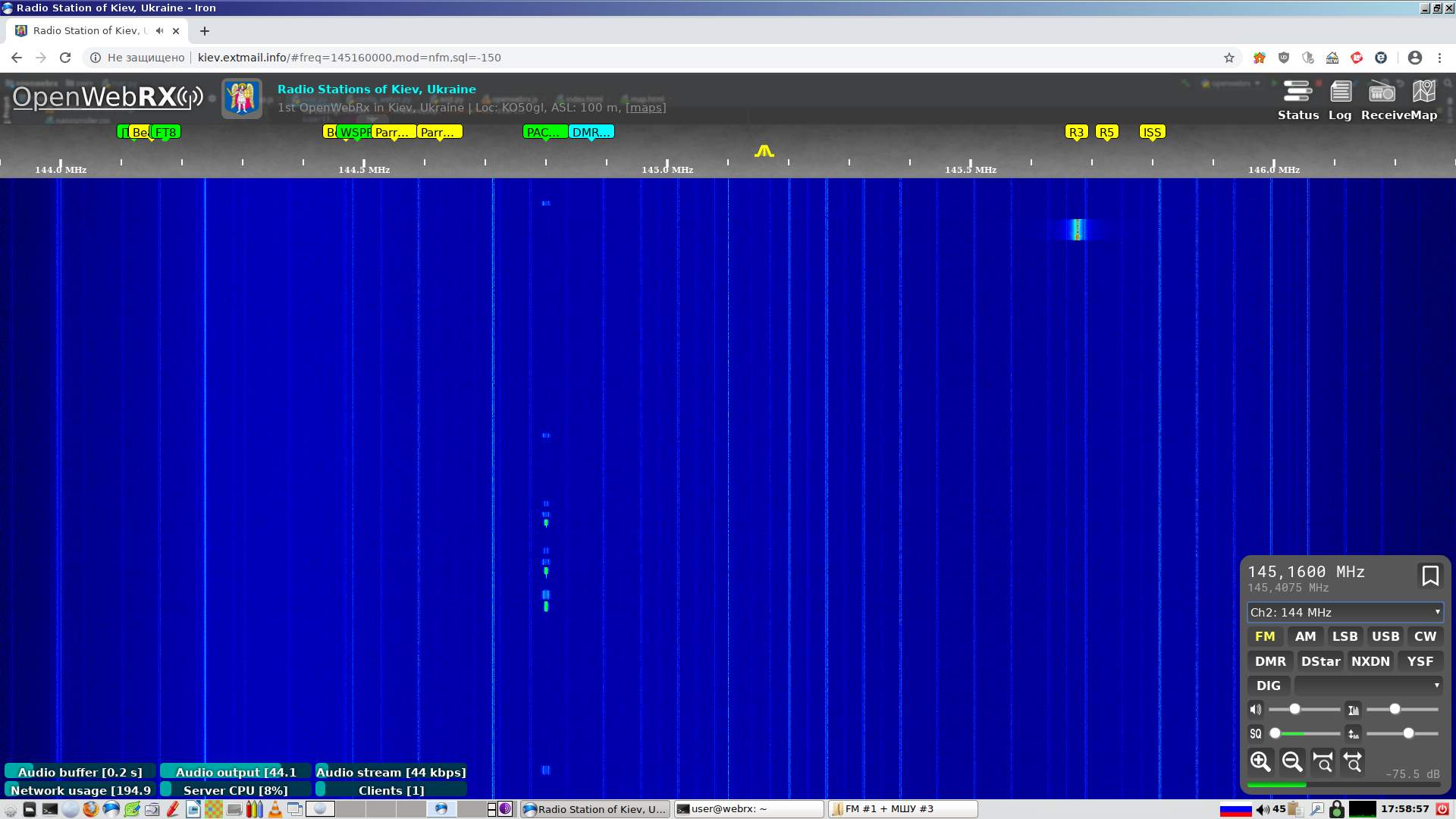The image size is (1456, 819).
Task: Toggle the DIG digital modes button
Action: tap(1269, 686)
